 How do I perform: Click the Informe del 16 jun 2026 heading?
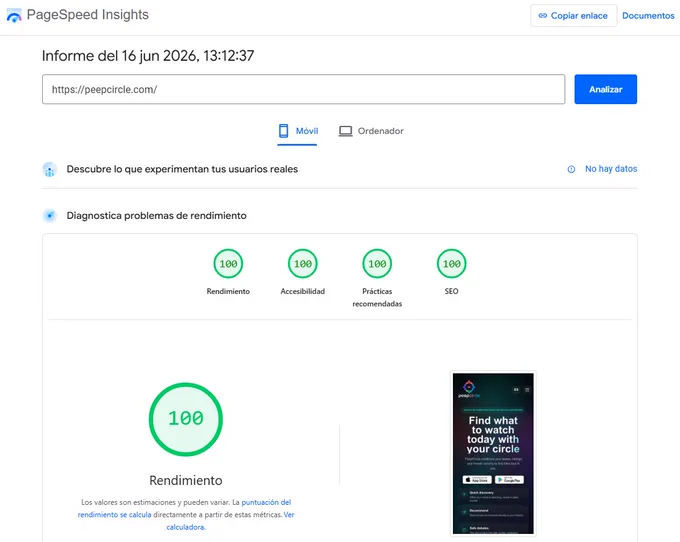pos(148,56)
